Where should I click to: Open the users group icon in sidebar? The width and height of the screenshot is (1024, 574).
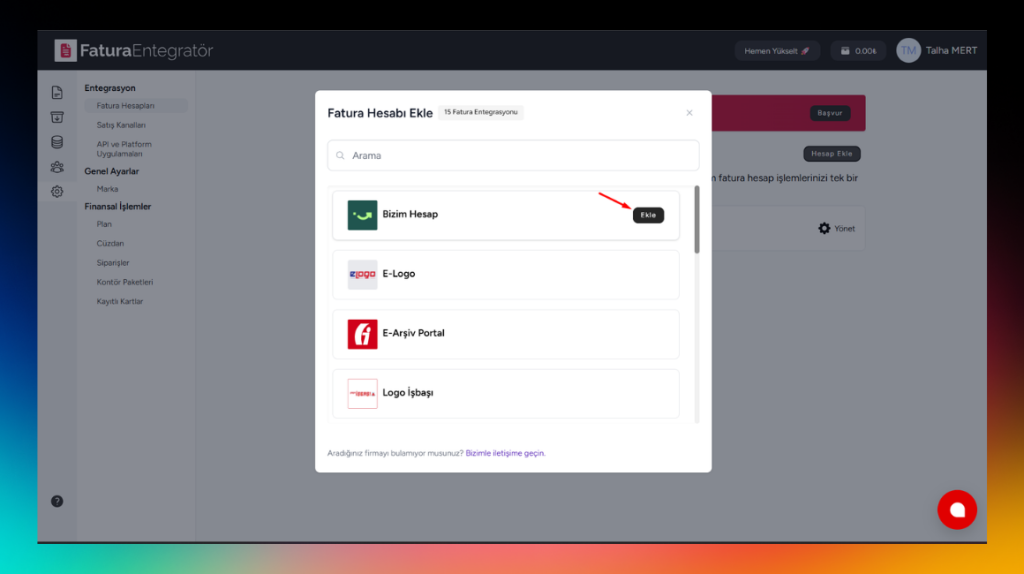coord(57,167)
